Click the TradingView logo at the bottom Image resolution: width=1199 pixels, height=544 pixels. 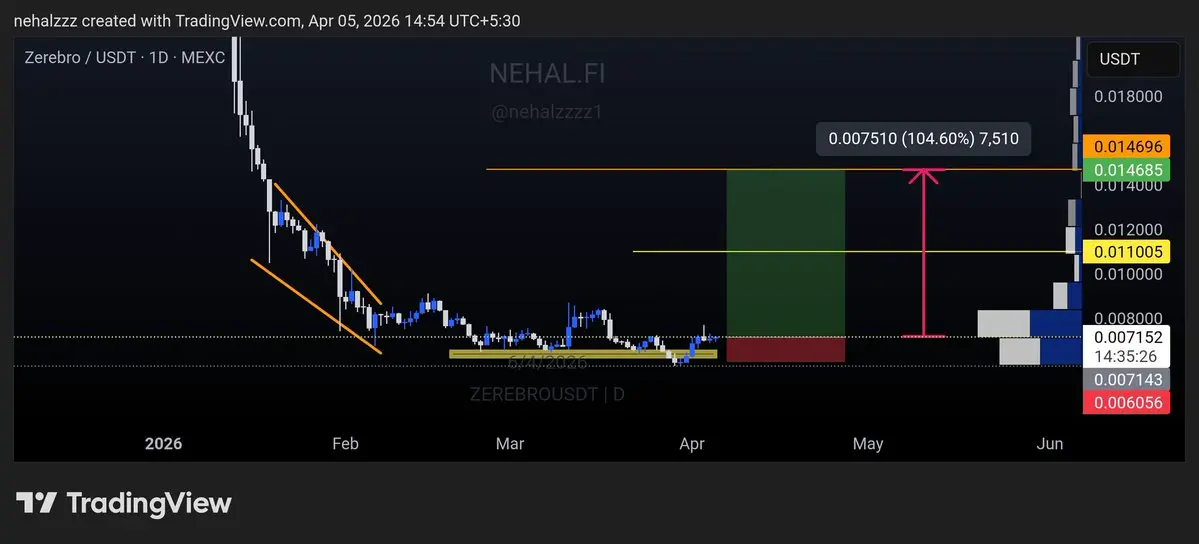tap(124, 503)
